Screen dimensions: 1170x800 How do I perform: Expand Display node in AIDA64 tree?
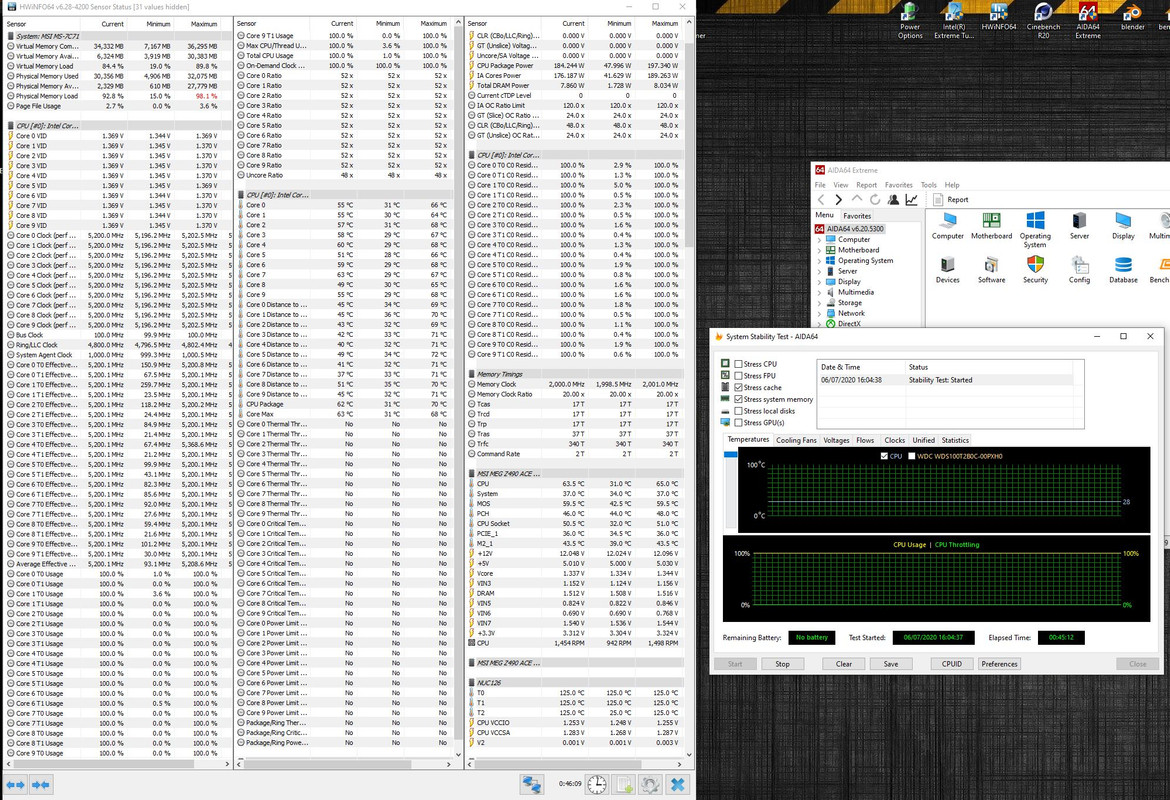819,281
